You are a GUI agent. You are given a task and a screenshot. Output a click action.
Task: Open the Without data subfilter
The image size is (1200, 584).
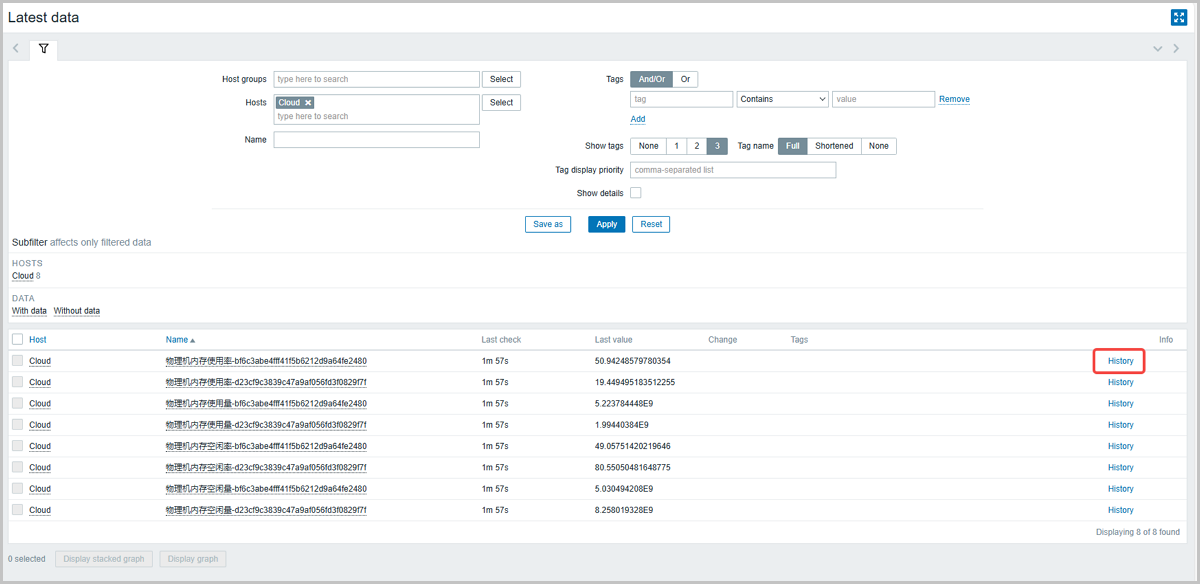point(76,310)
